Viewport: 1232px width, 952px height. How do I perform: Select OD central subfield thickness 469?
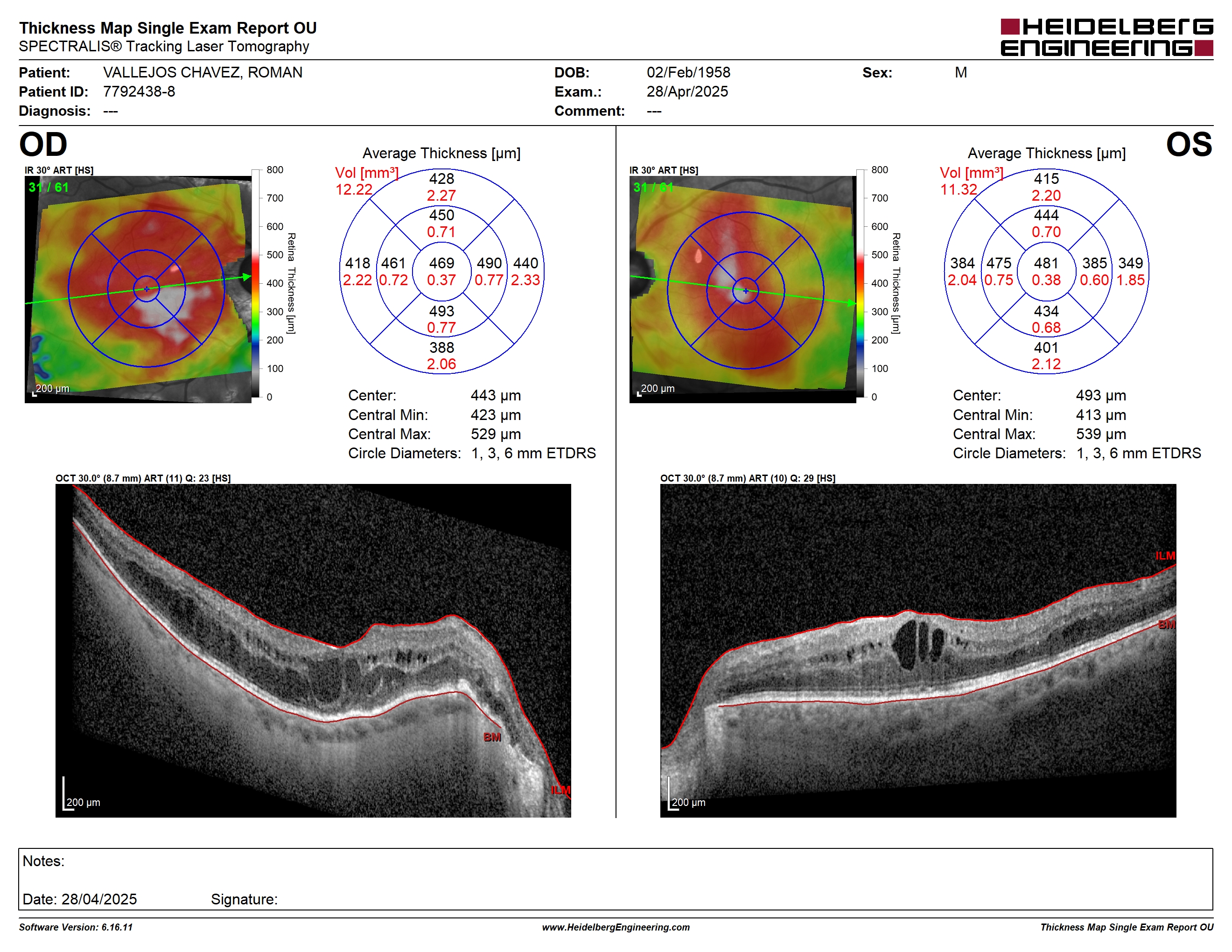441,263
